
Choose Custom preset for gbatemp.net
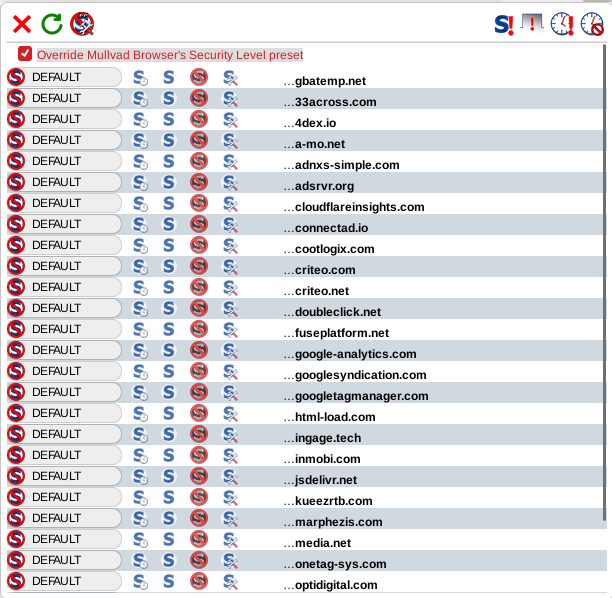click(x=230, y=78)
